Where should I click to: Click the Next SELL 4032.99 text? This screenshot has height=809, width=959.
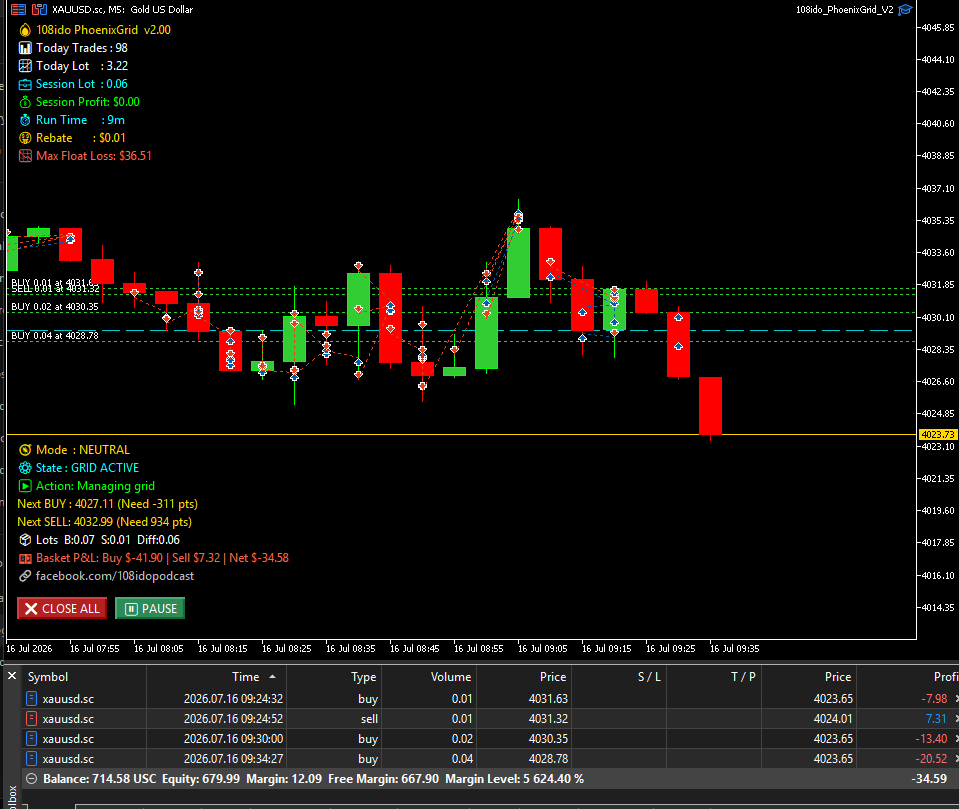[105, 522]
